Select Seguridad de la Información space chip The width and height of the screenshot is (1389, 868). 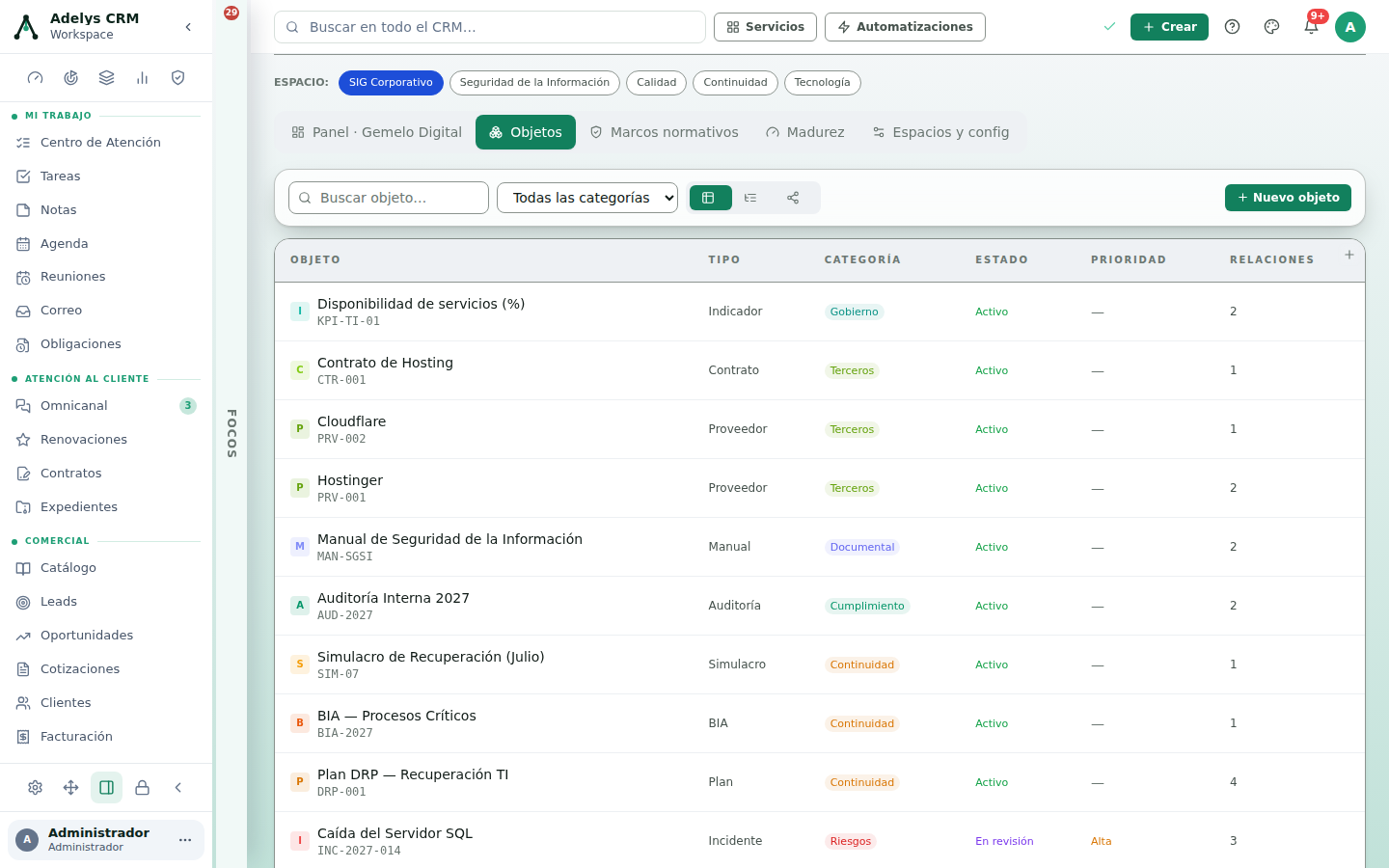coord(534,83)
